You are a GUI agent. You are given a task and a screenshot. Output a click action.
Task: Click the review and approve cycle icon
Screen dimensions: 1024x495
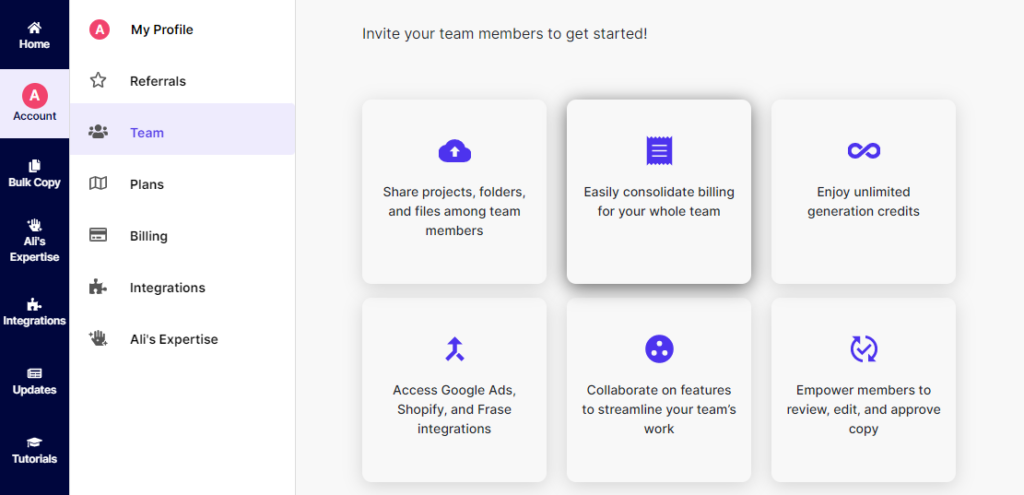[x=863, y=349]
